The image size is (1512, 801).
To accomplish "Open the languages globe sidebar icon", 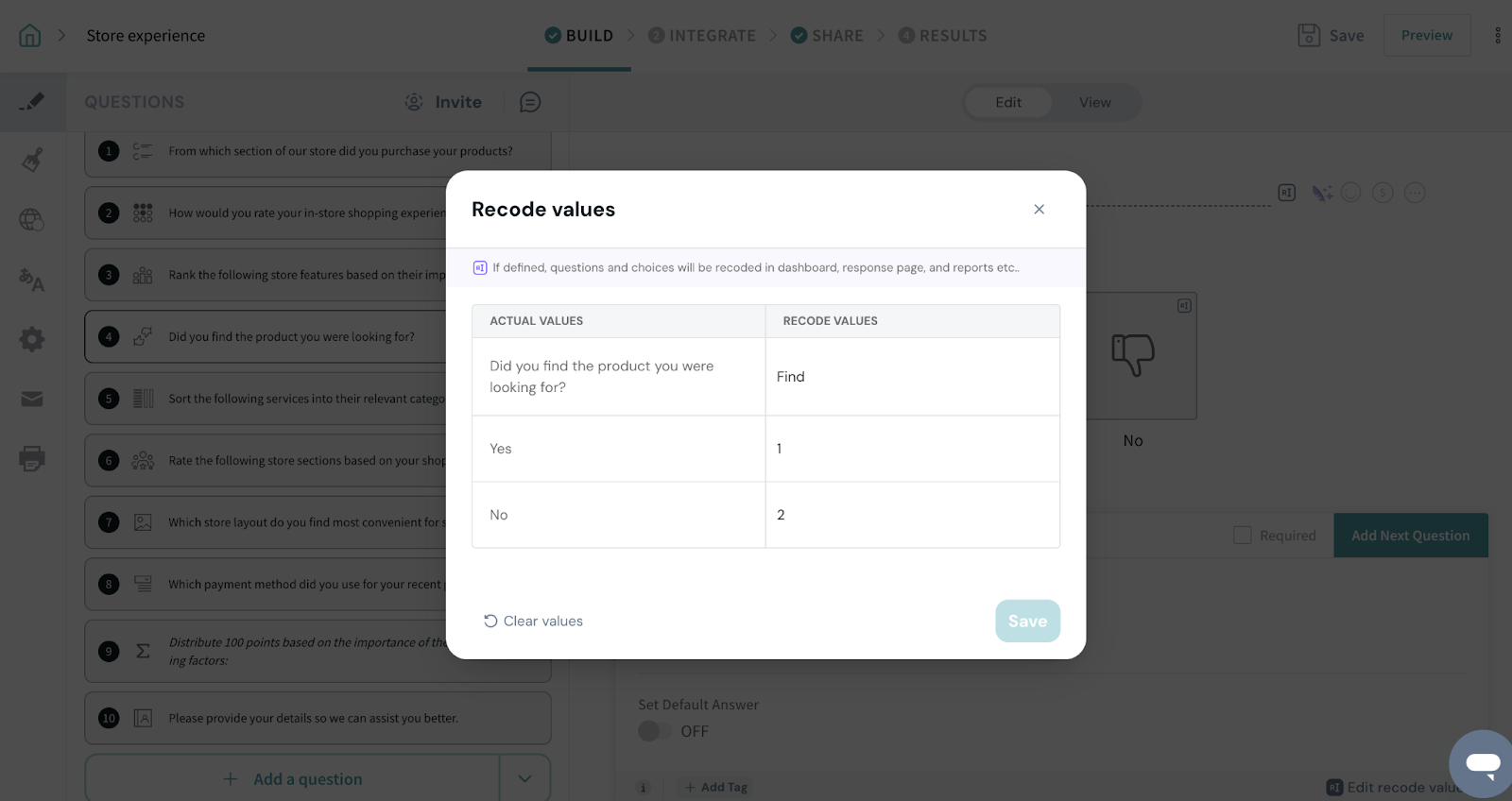I will click(32, 220).
